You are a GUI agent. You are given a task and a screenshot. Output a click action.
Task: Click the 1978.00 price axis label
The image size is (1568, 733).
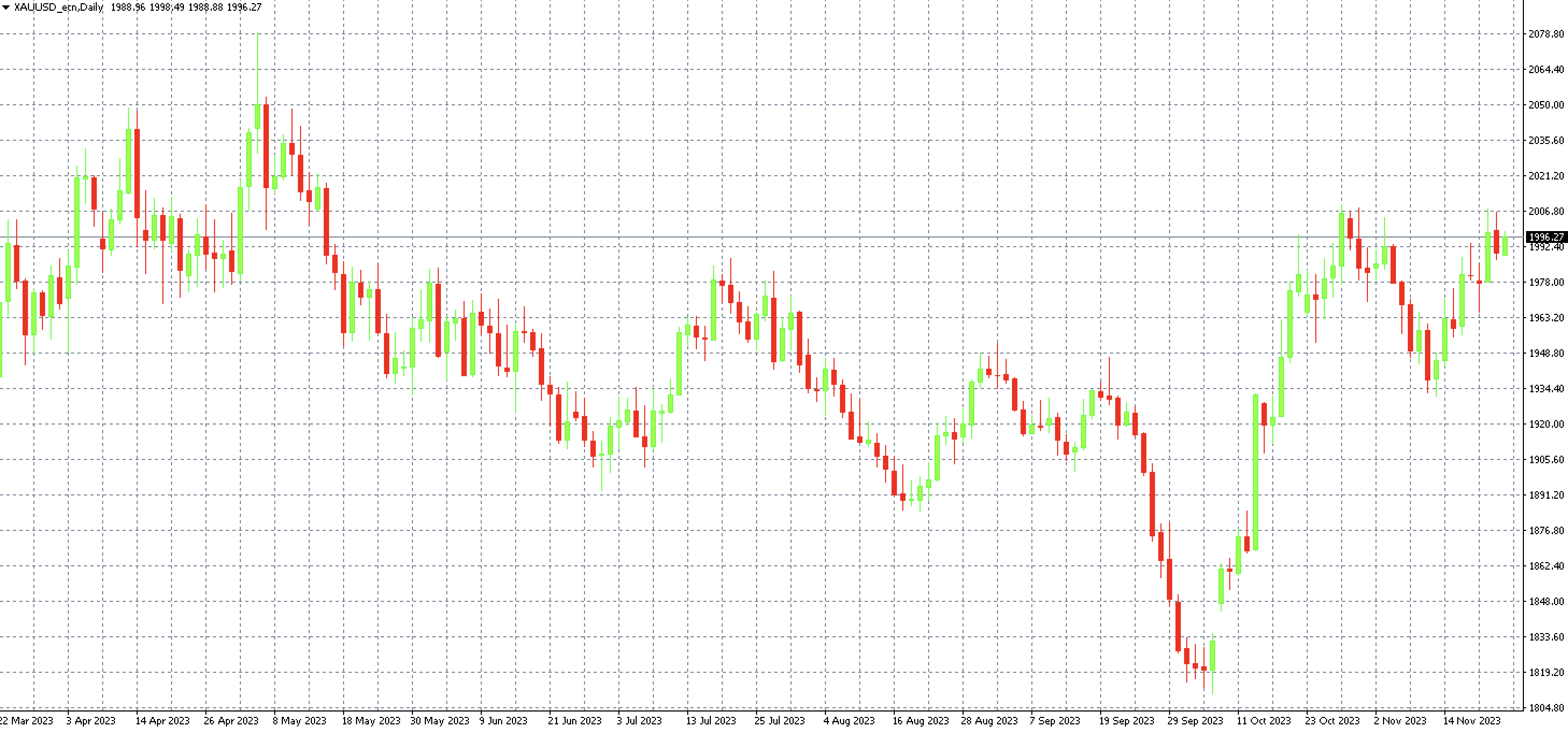click(1546, 282)
